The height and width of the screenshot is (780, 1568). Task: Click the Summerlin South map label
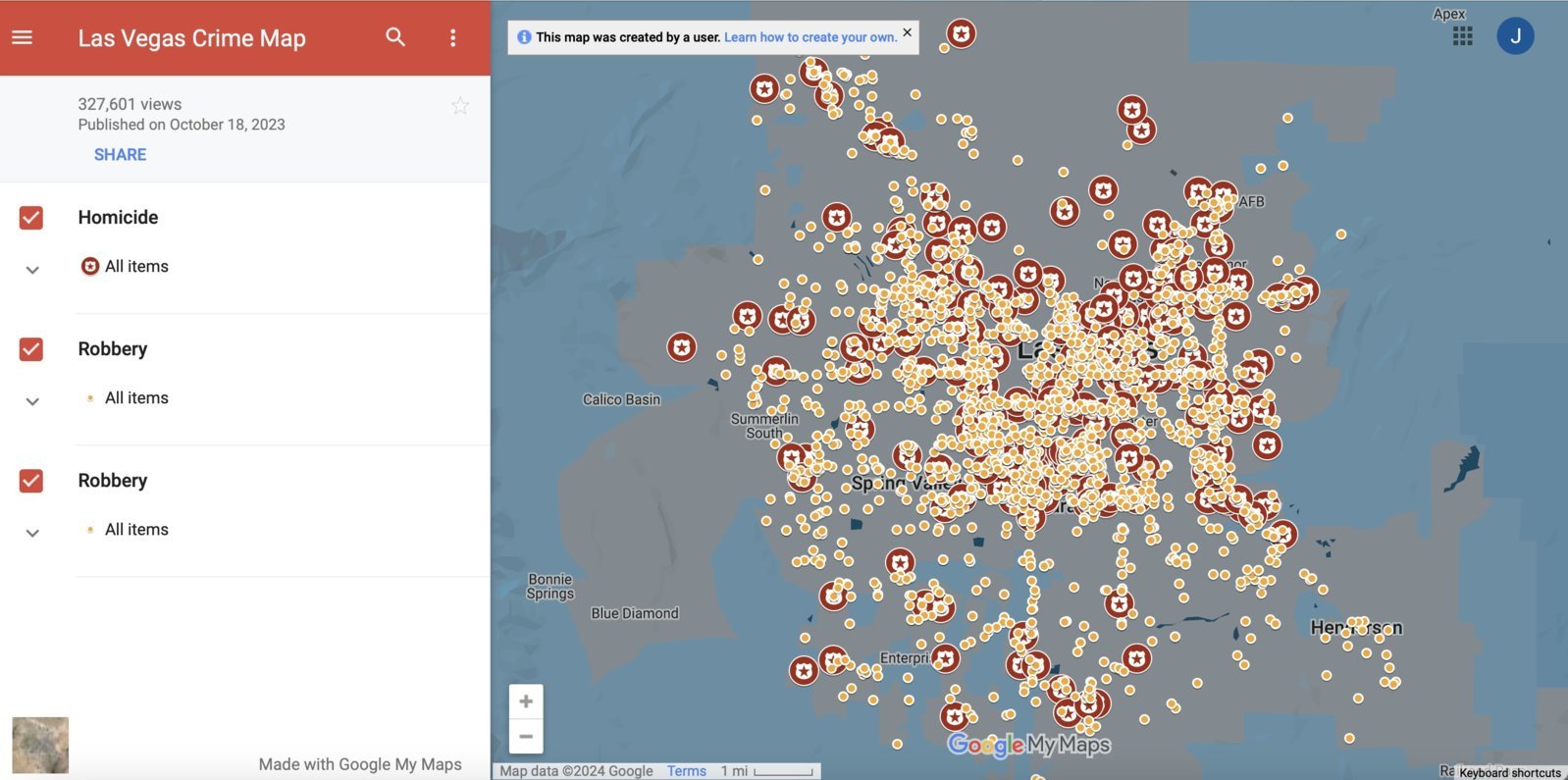pos(764,426)
